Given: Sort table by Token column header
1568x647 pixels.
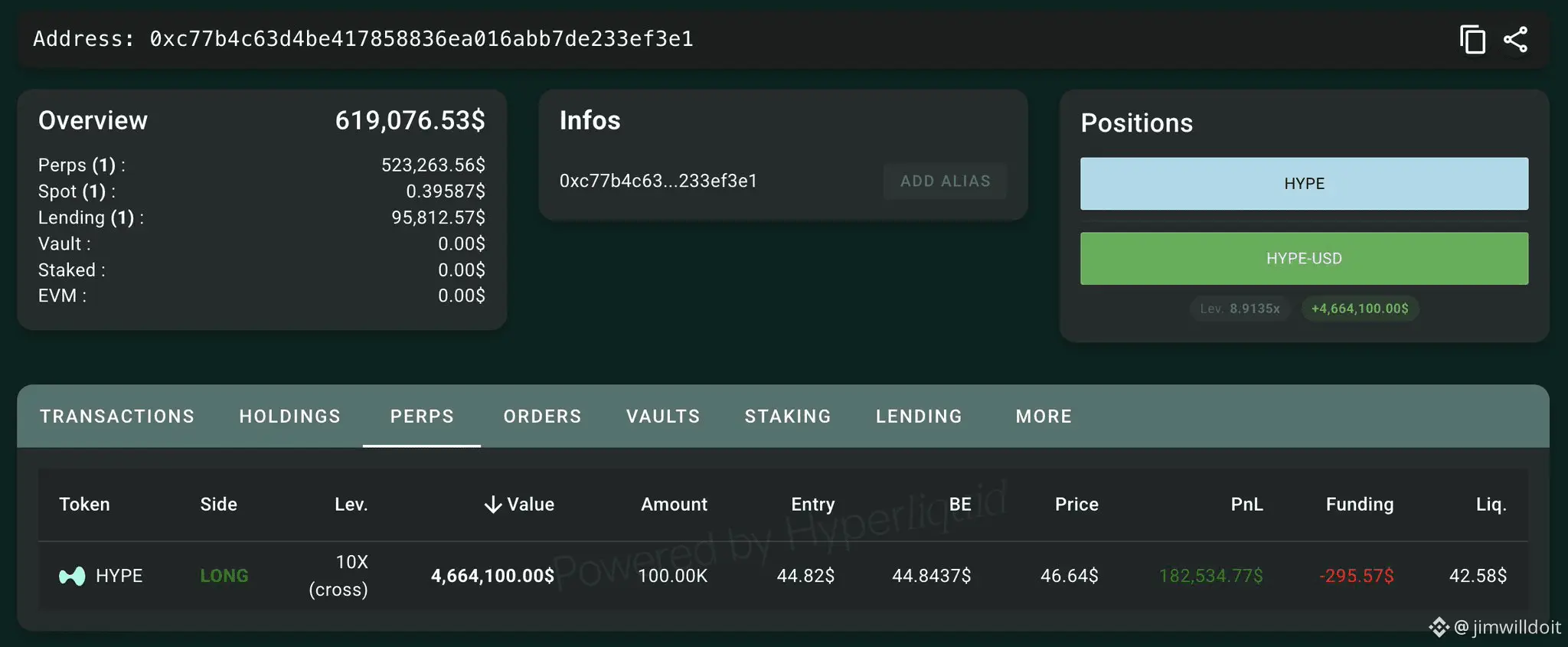Looking at the screenshot, I should point(84,505).
